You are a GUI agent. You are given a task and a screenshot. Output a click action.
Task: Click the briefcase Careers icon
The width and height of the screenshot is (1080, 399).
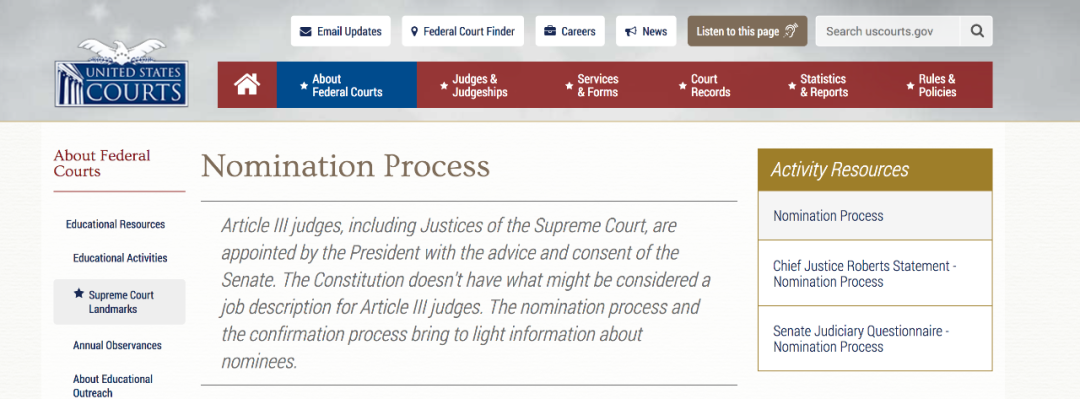click(550, 32)
